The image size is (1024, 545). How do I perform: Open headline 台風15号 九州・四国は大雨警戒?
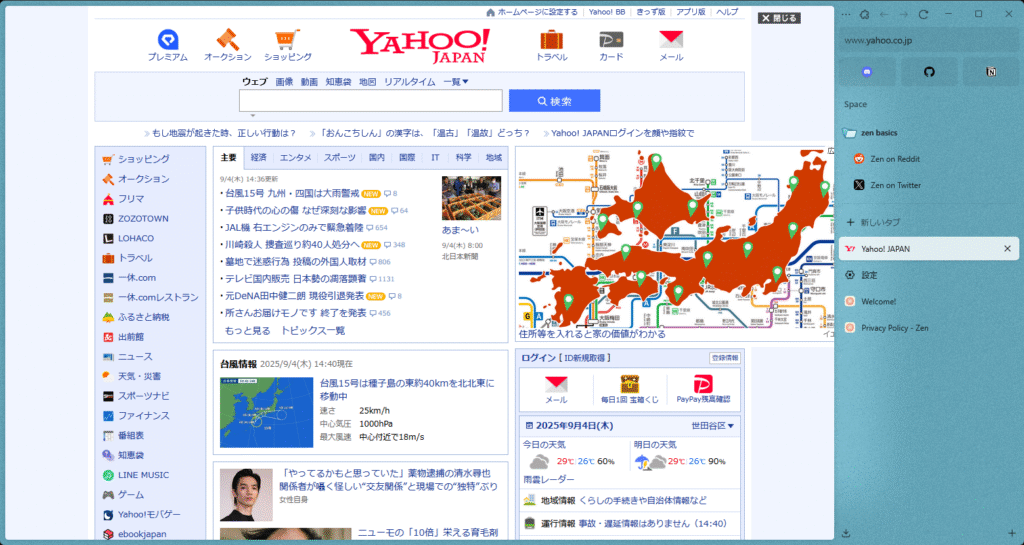coord(293,193)
